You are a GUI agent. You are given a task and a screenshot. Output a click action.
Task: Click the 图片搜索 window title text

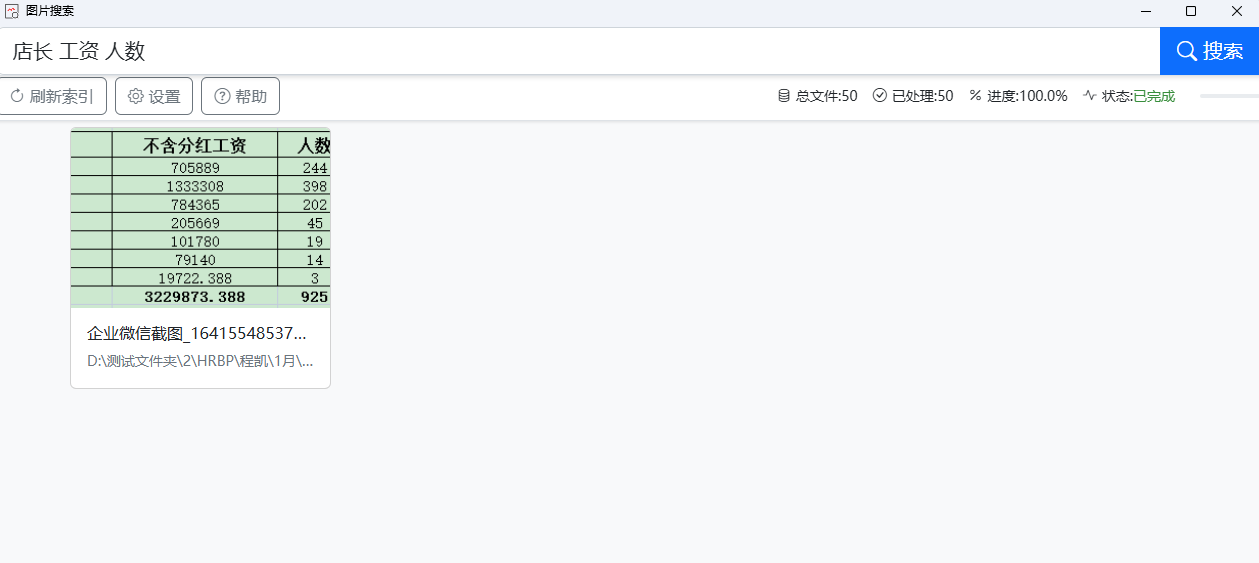[x=50, y=11]
